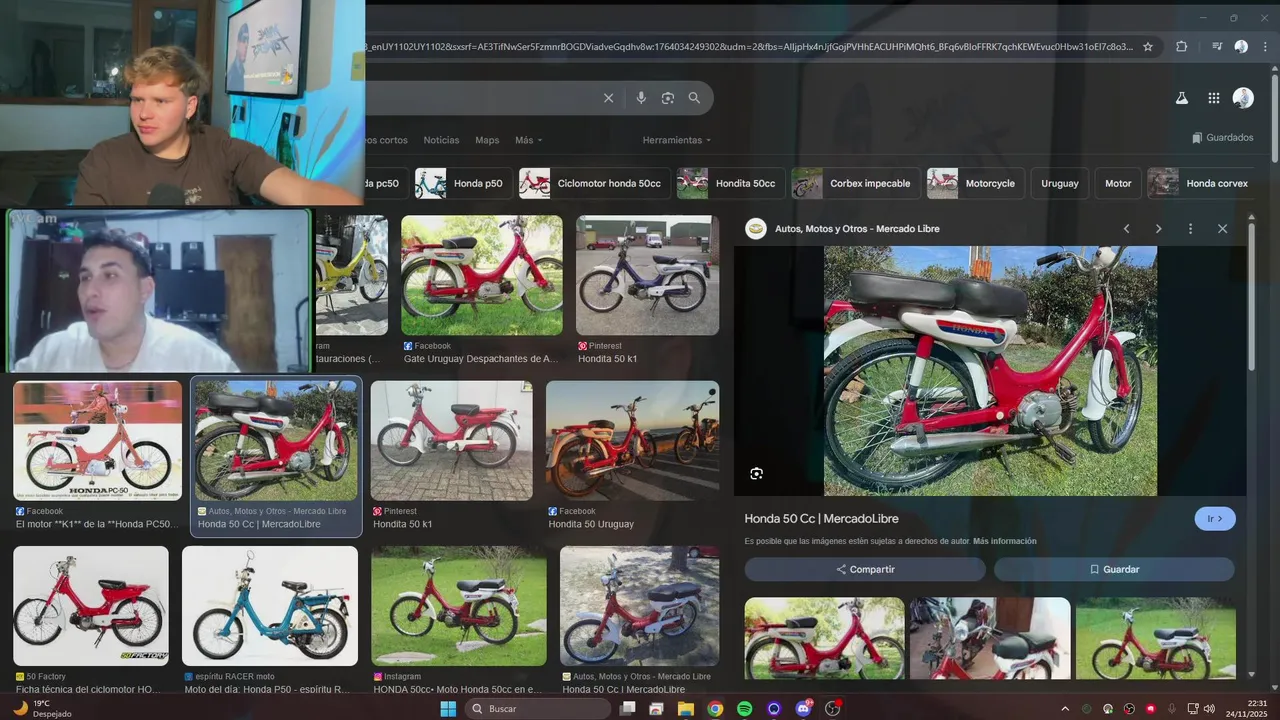The width and height of the screenshot is (1280, 720).
Task: Bookmark this page with the star icon
Action: click(1148, 46)
